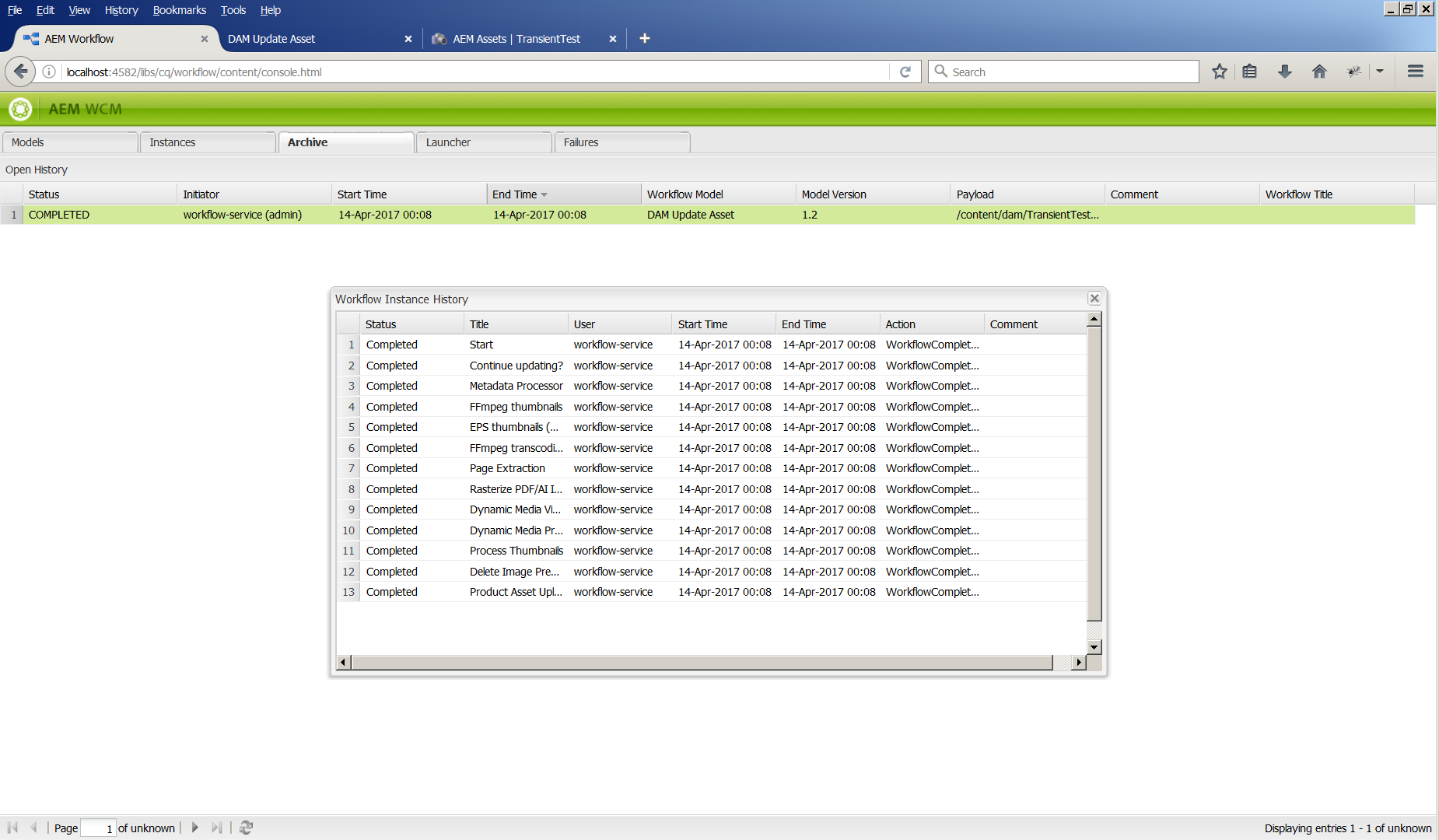Viewport: 1439px width, 840px height.
Task: Select the COMPLETED workflow row
Action: [x=708, y=215]
